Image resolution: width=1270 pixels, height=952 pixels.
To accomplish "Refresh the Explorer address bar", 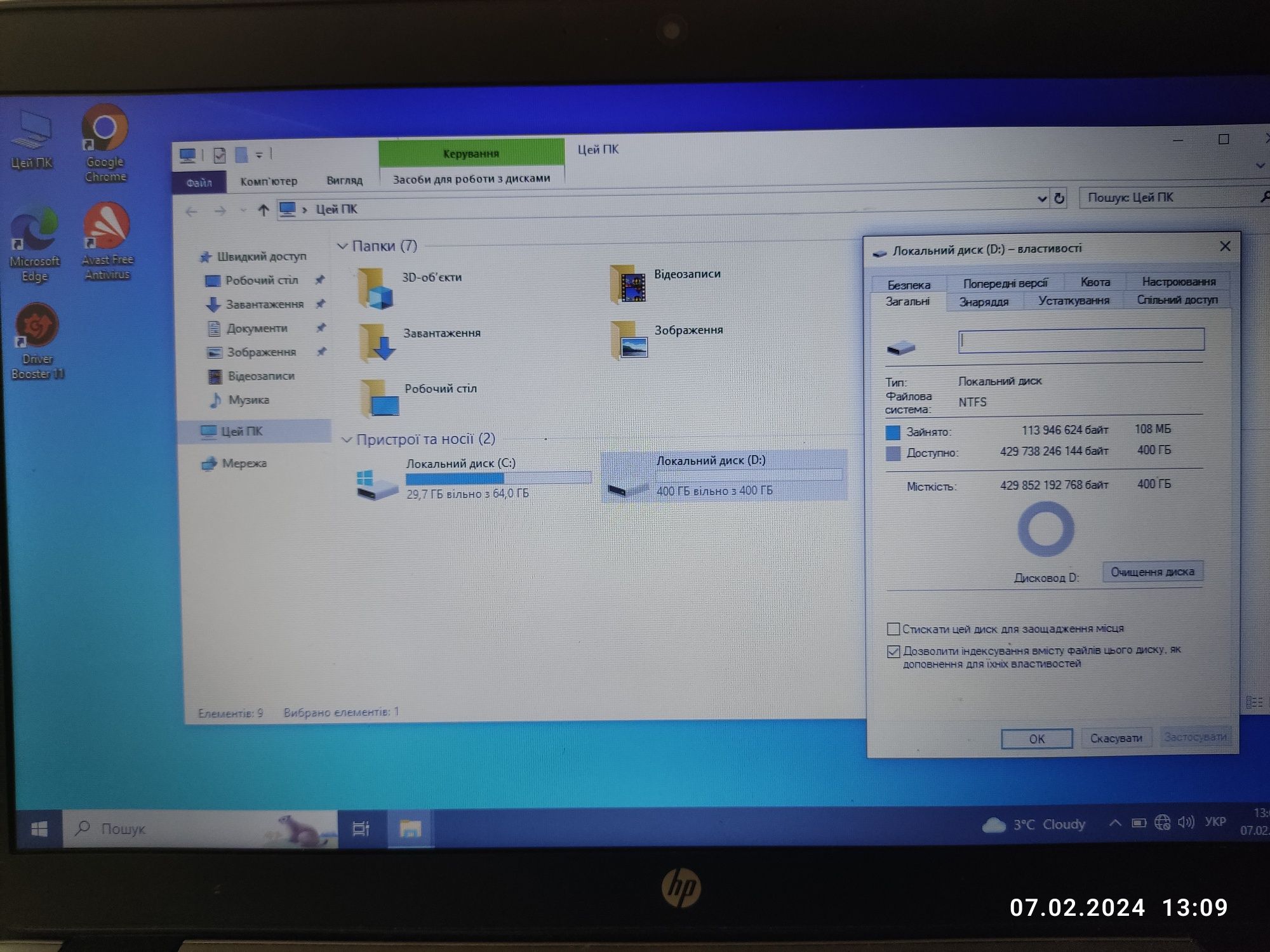I will click(1059, 199).
